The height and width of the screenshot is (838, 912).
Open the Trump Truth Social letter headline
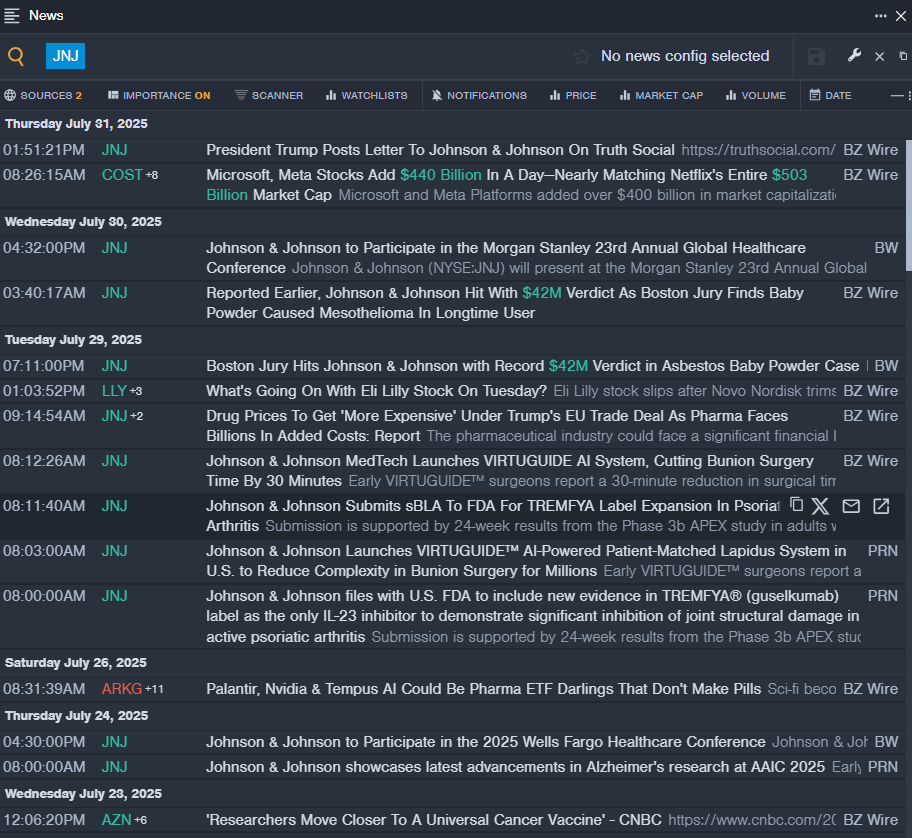(440, 150)
